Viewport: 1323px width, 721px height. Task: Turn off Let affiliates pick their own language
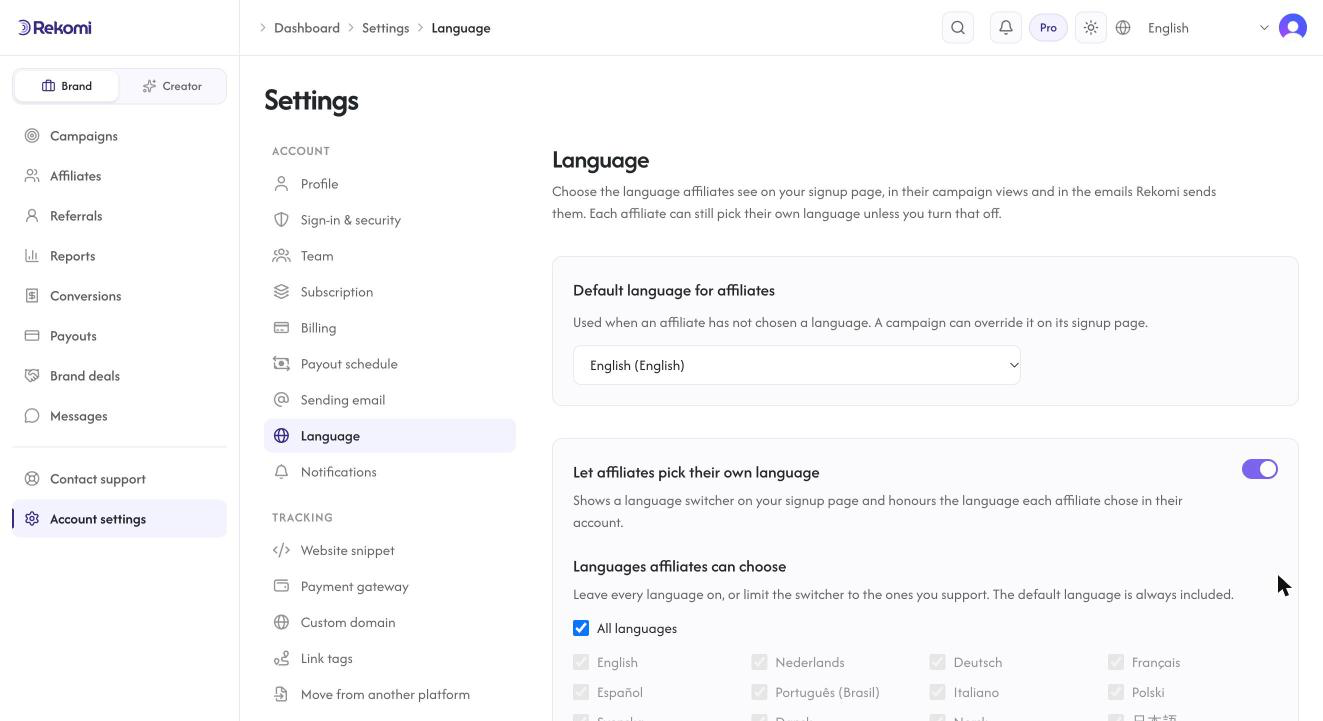point(1260,469)
